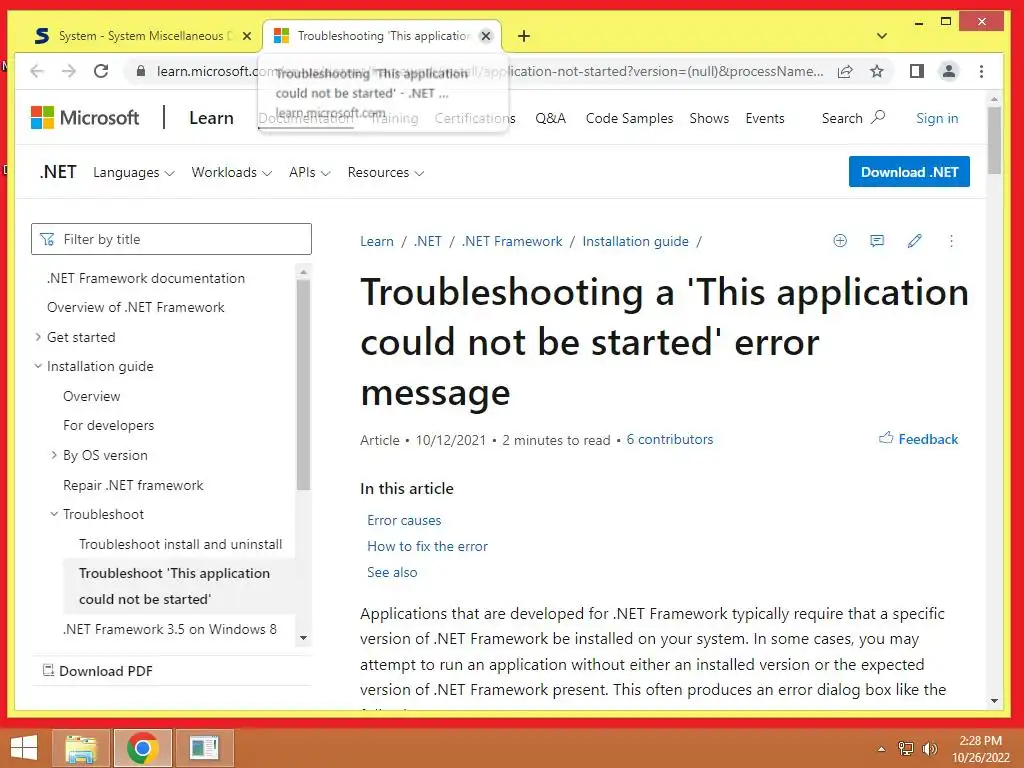
Task: Click Learn breadcrumb link
Action: click(x=377, y=241)
